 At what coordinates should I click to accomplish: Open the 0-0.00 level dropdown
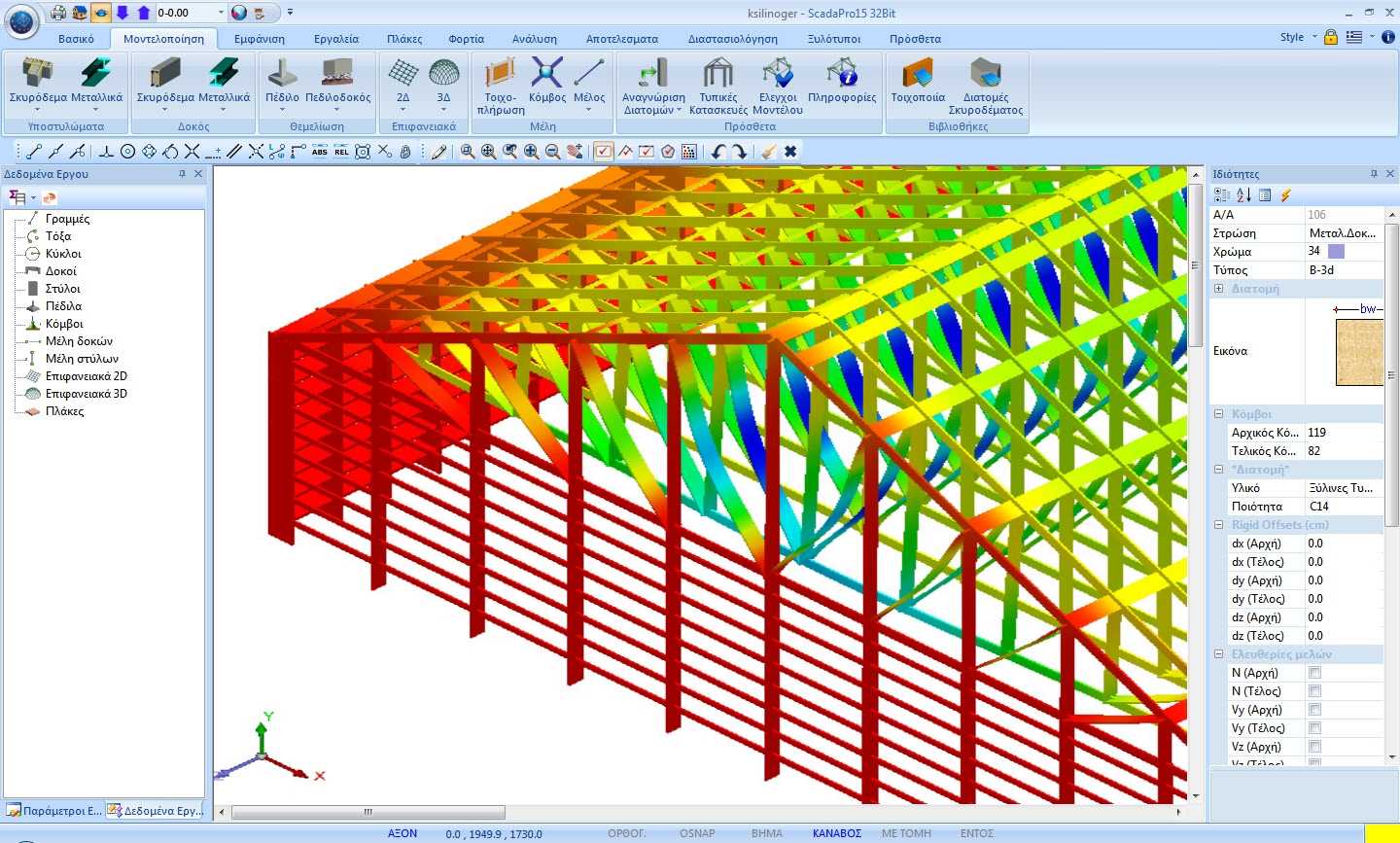[221, 13]
